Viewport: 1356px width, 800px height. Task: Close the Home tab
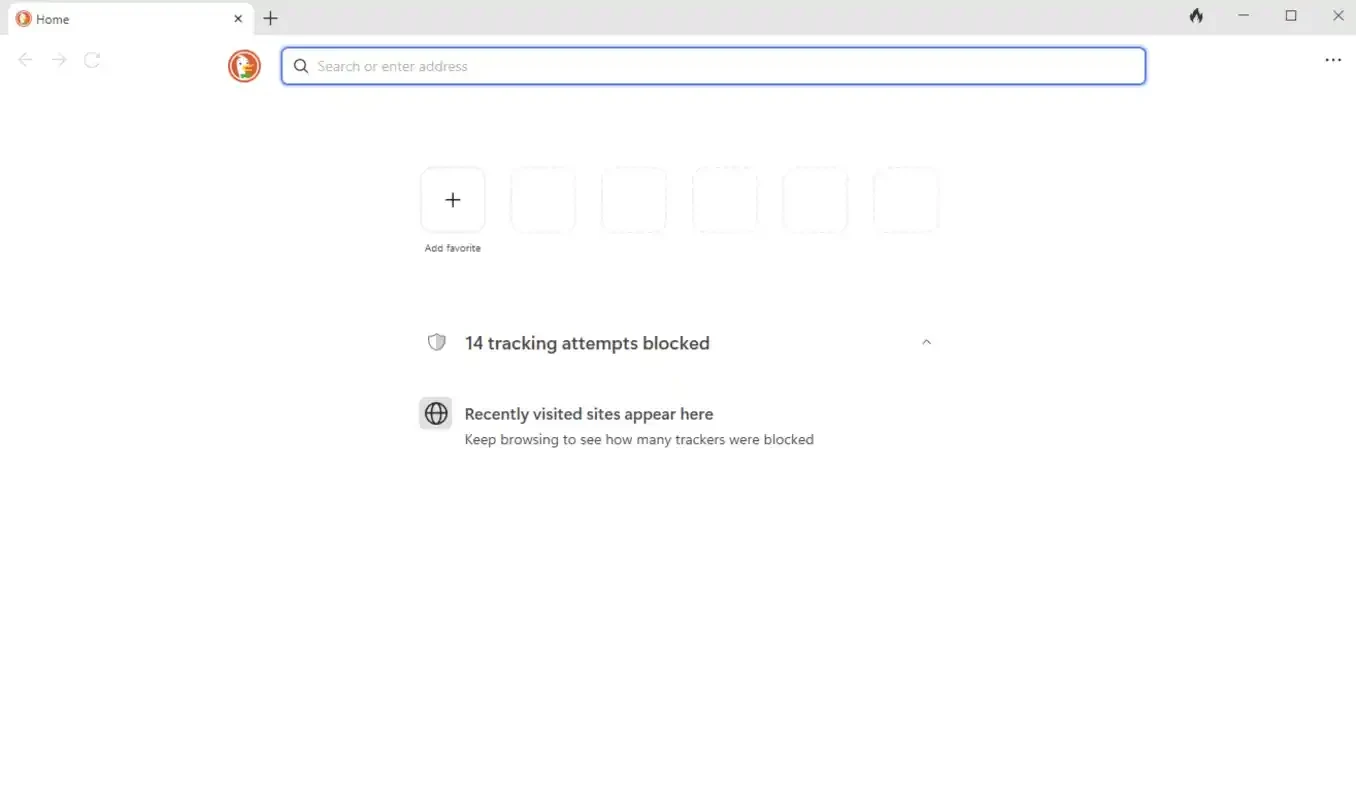click(238, 19)
